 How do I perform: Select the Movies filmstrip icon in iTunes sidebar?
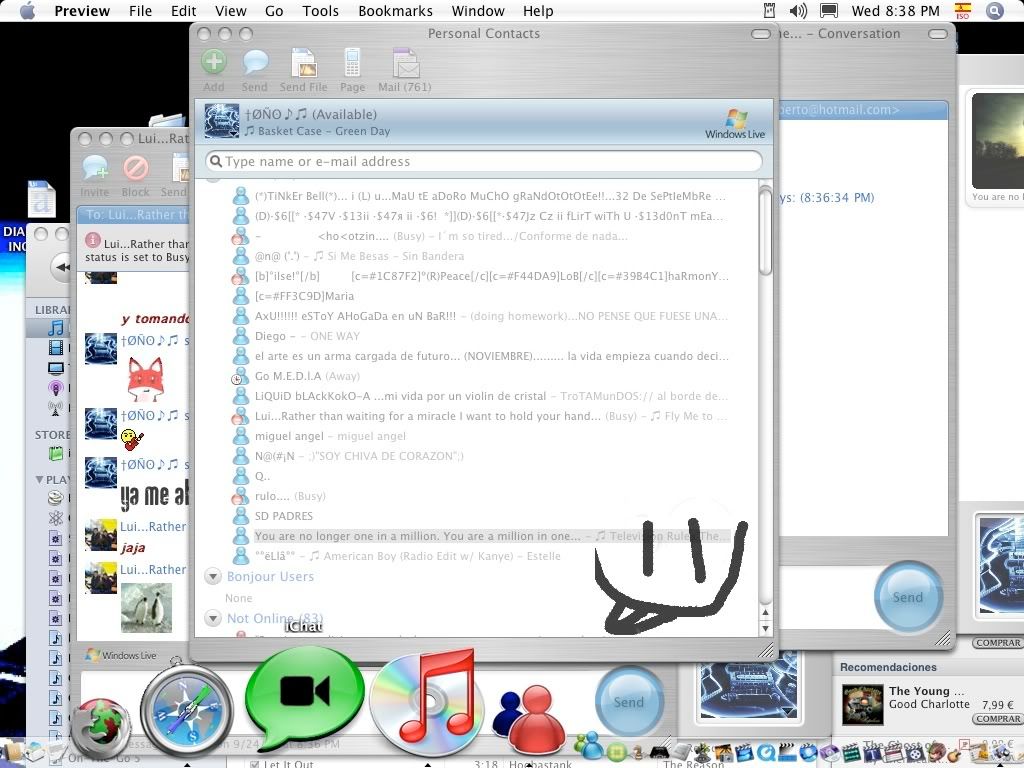pyautogui.click(x=56, y=348)
